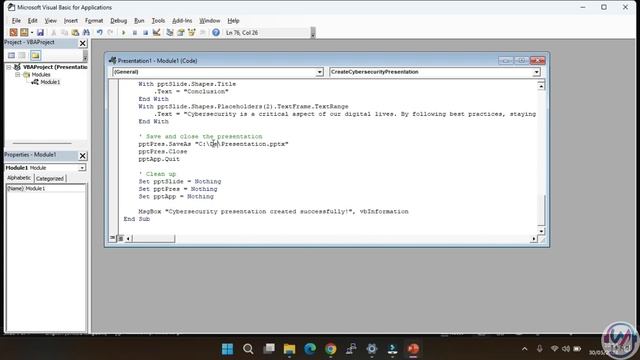Open Properties Window toolbar icon

coord(180,32)
